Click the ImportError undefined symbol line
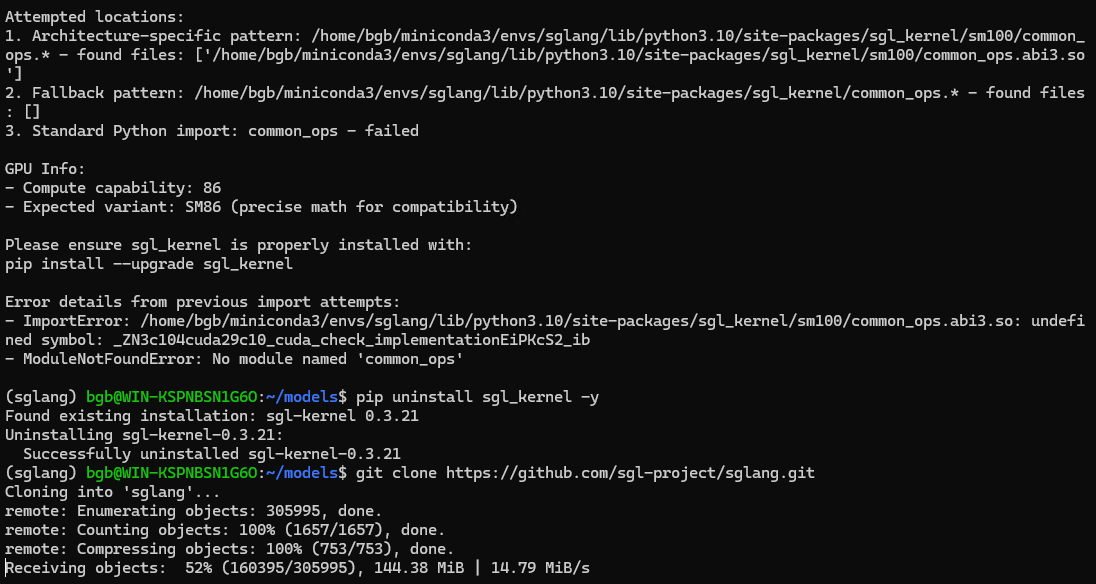Viewport: 1096px width, 584px height. pyautogui.click(x=545, y=330)
